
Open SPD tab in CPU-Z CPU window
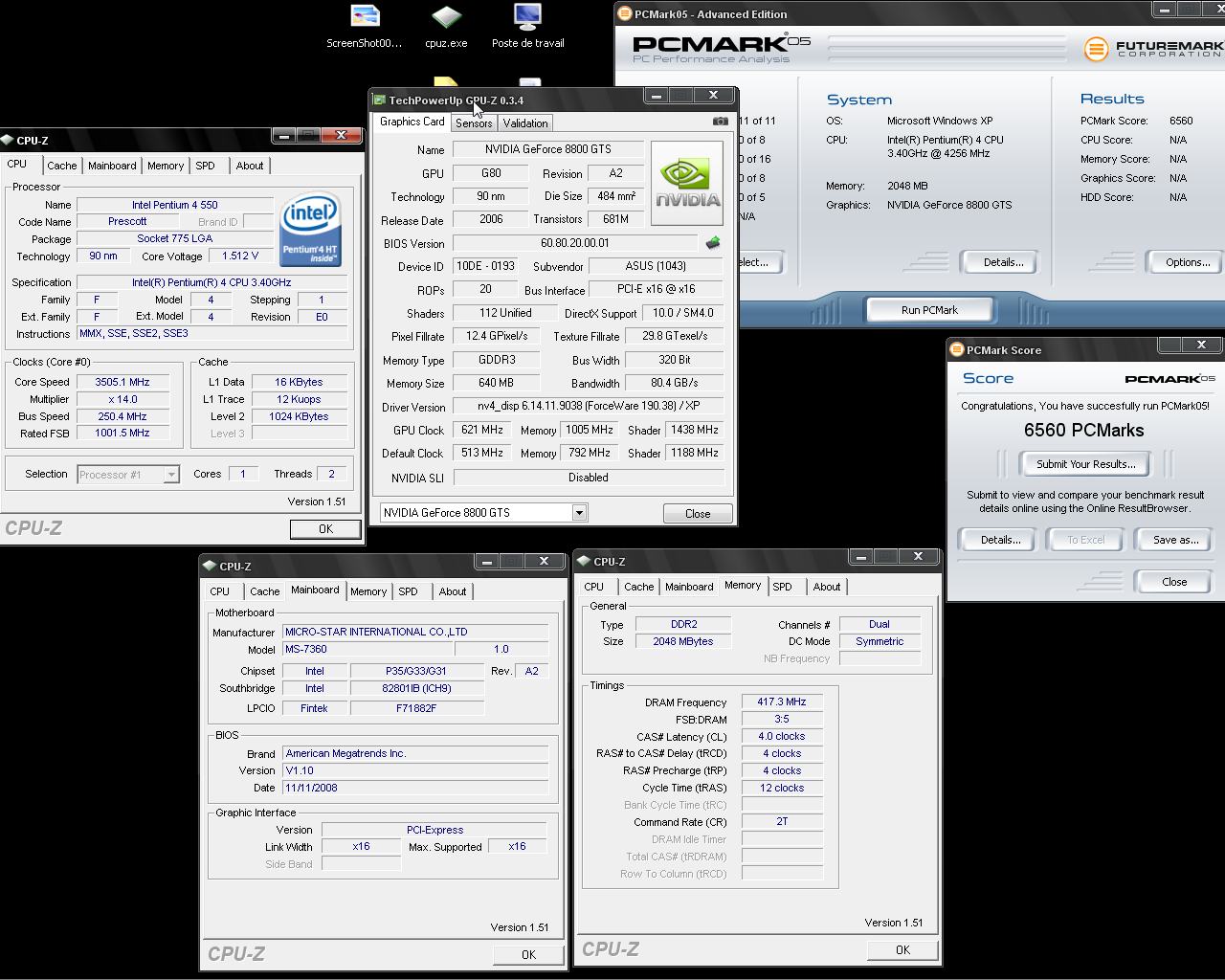coord(206,166)
